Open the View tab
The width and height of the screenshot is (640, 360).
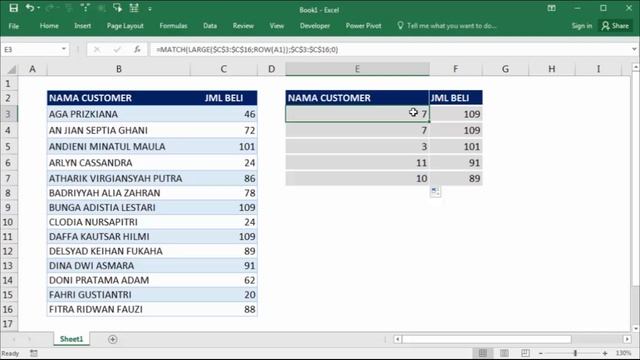coord(276,26)
